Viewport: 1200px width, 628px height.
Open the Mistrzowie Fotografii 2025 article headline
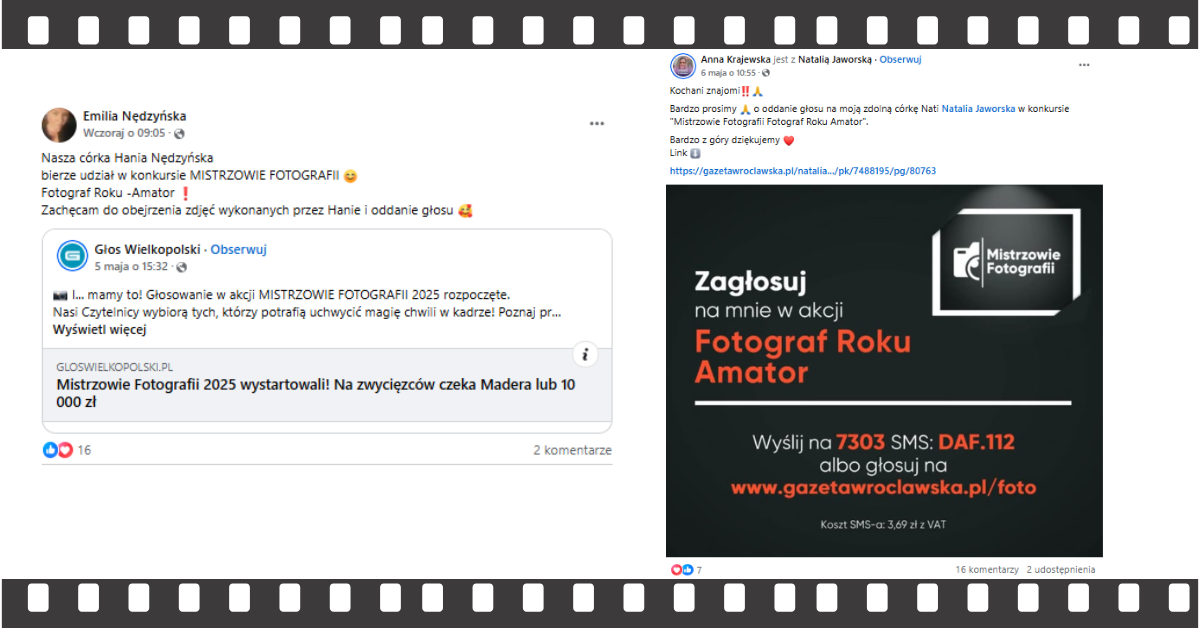point(316,393)
